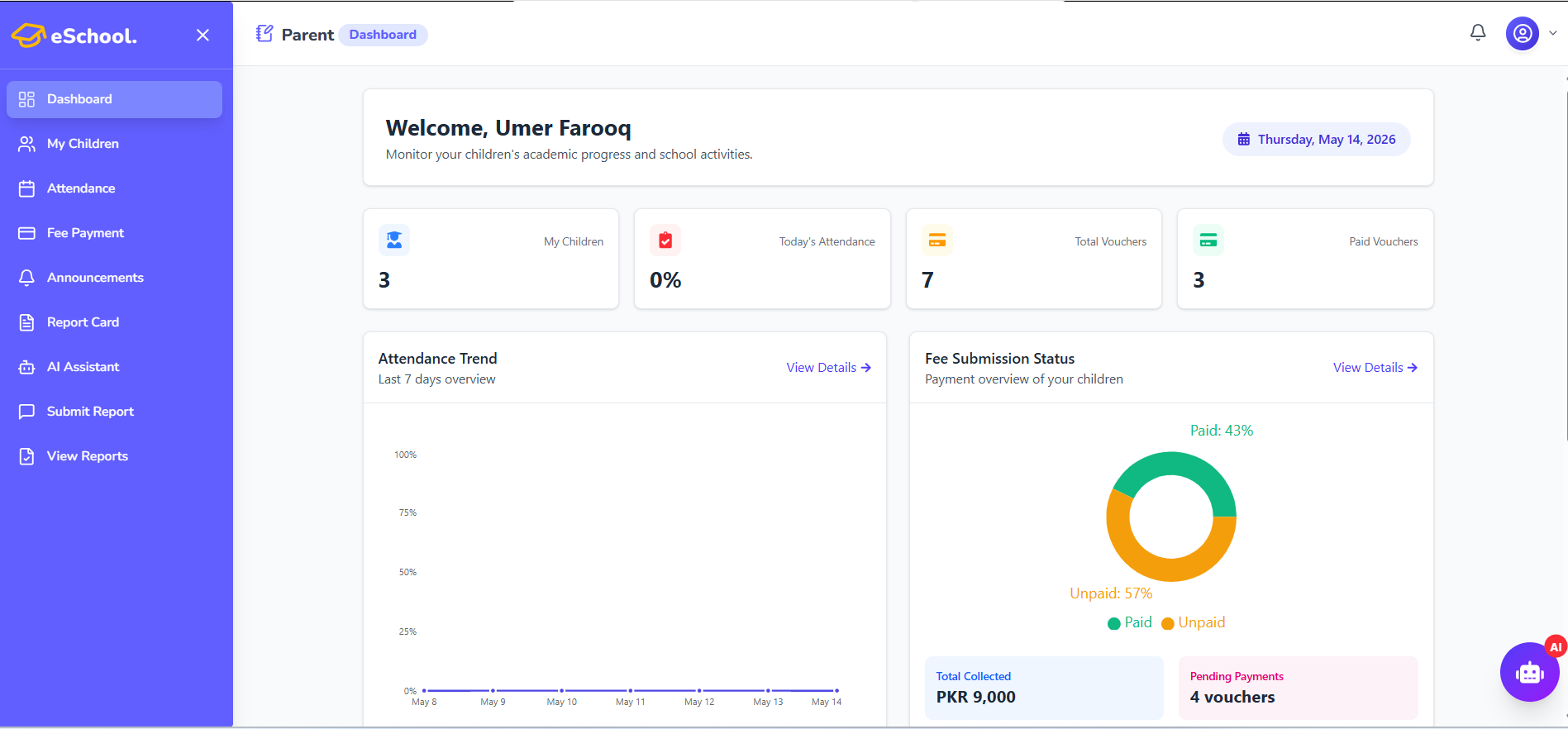1568x729 pixels.
Task: Click the Total Vouchers orange card icon
Action: pyautogui.click(x=937, y=241)
